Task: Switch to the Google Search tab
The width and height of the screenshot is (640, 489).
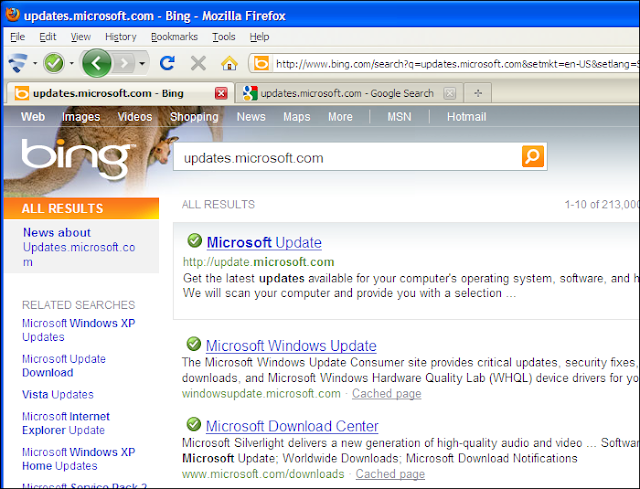Action: 347,93
